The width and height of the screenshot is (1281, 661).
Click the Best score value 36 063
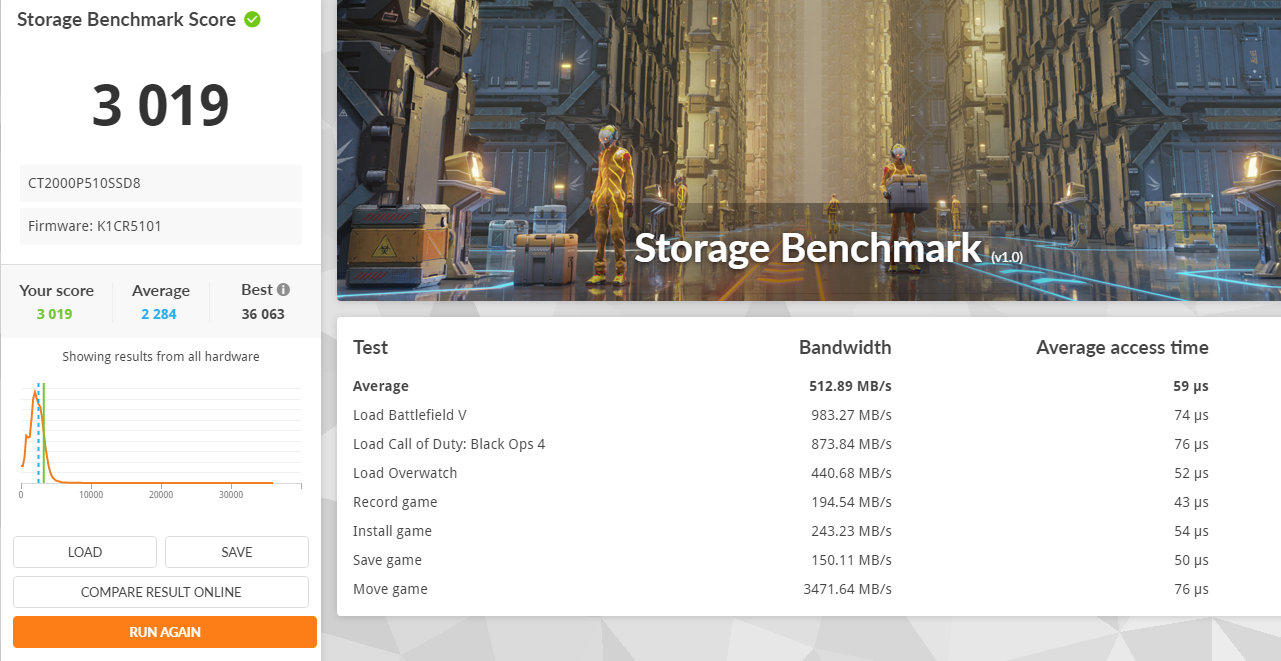263,314
